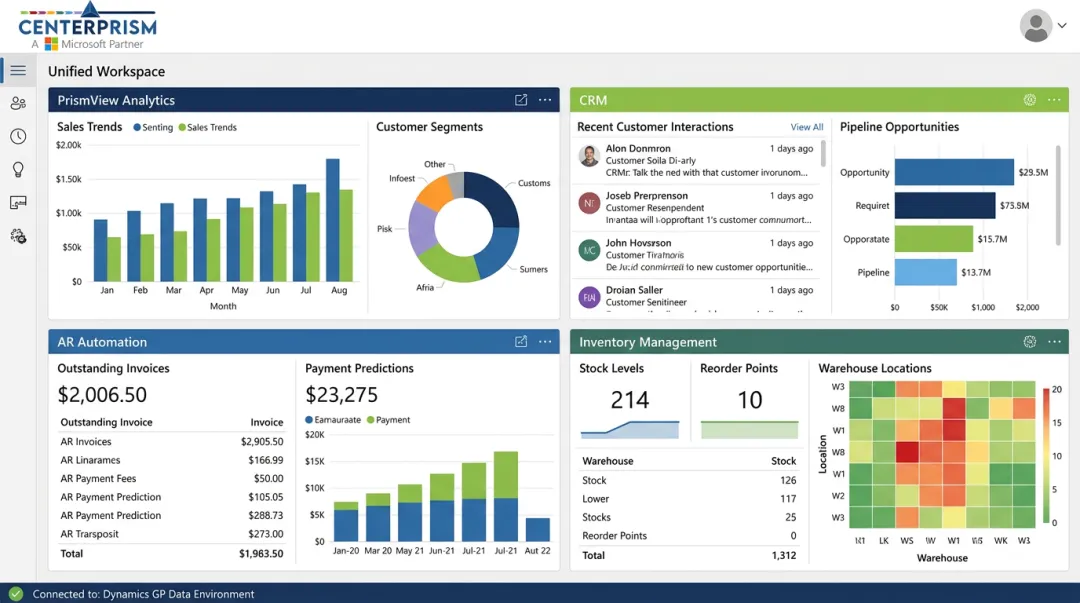Open the hamburger navigation menu

click(18, 70)
